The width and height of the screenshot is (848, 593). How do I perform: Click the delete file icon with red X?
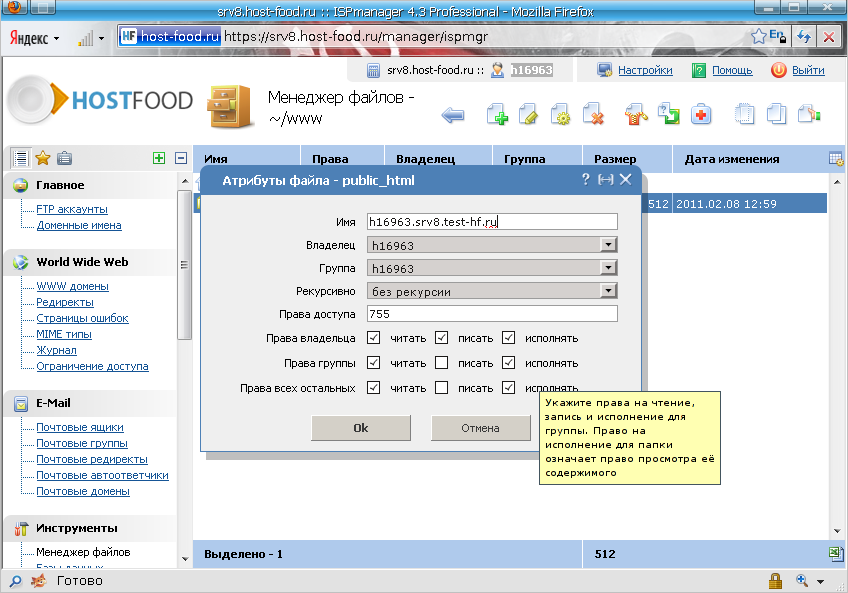593,116
